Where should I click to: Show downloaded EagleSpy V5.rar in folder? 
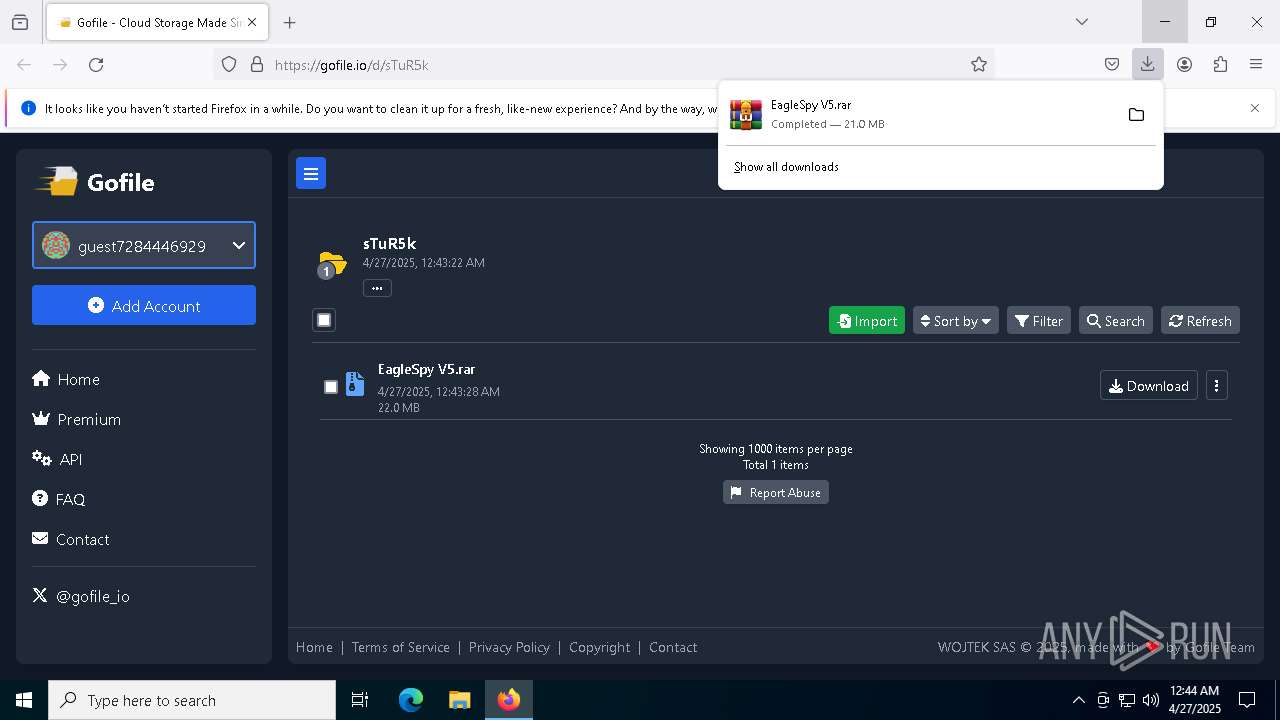coord(1136,115)
